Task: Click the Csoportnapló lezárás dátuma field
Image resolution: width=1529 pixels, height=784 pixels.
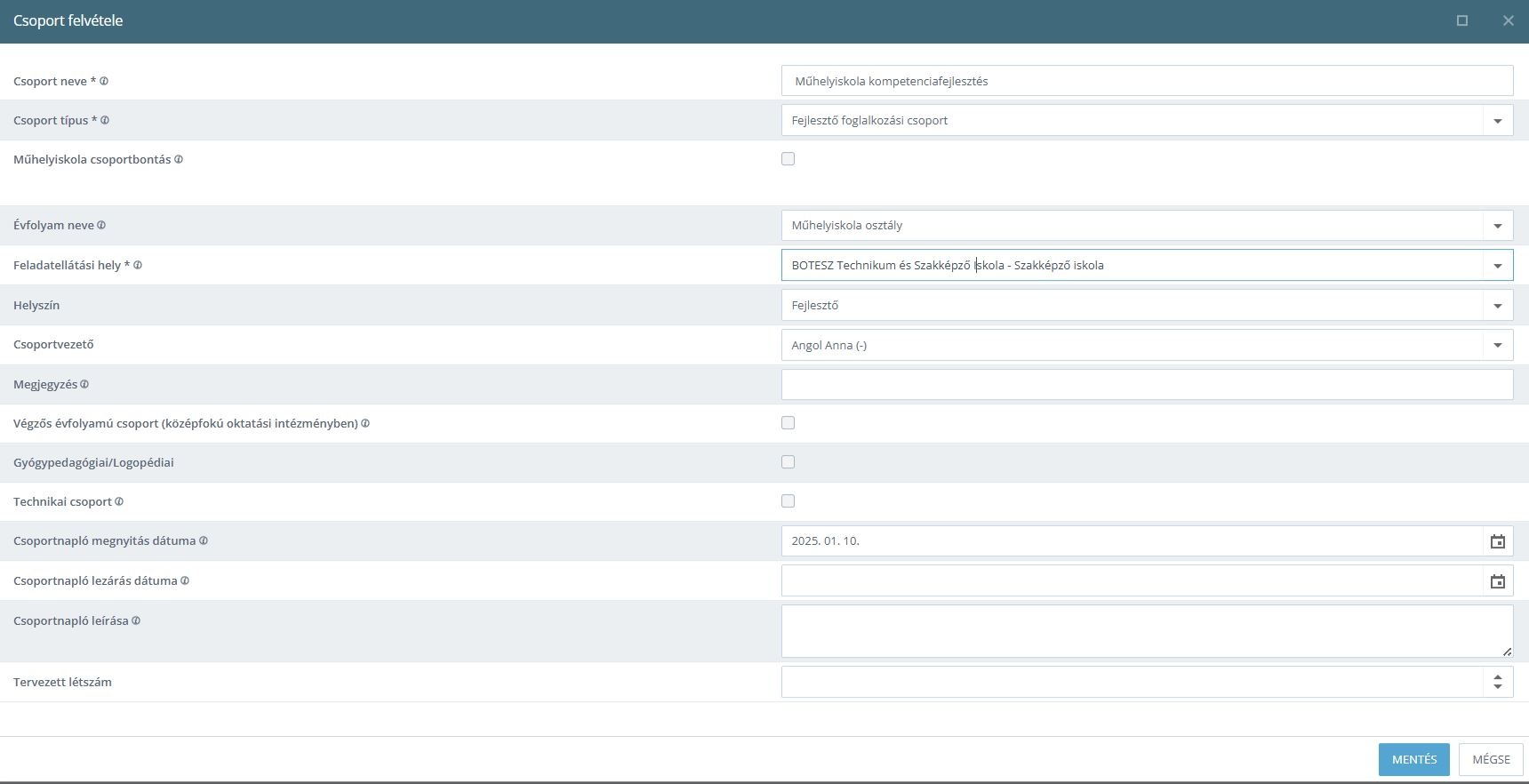Action: (x=1133, y=581)
